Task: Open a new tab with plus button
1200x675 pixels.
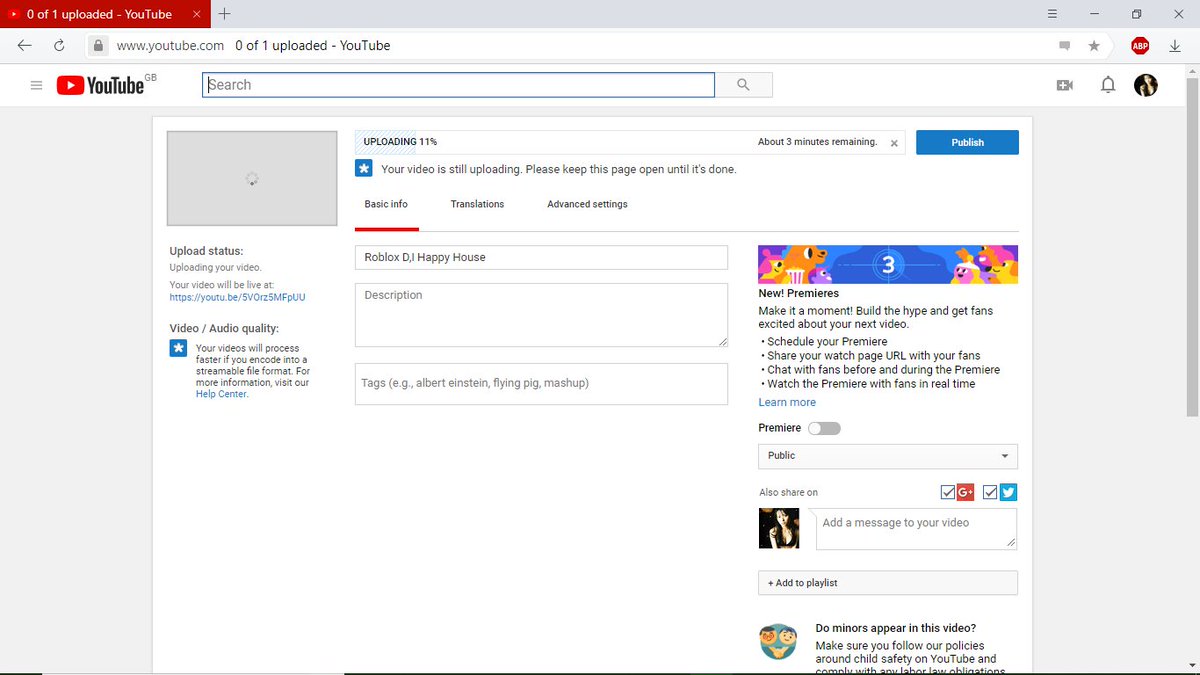Action: pos(225,14)
